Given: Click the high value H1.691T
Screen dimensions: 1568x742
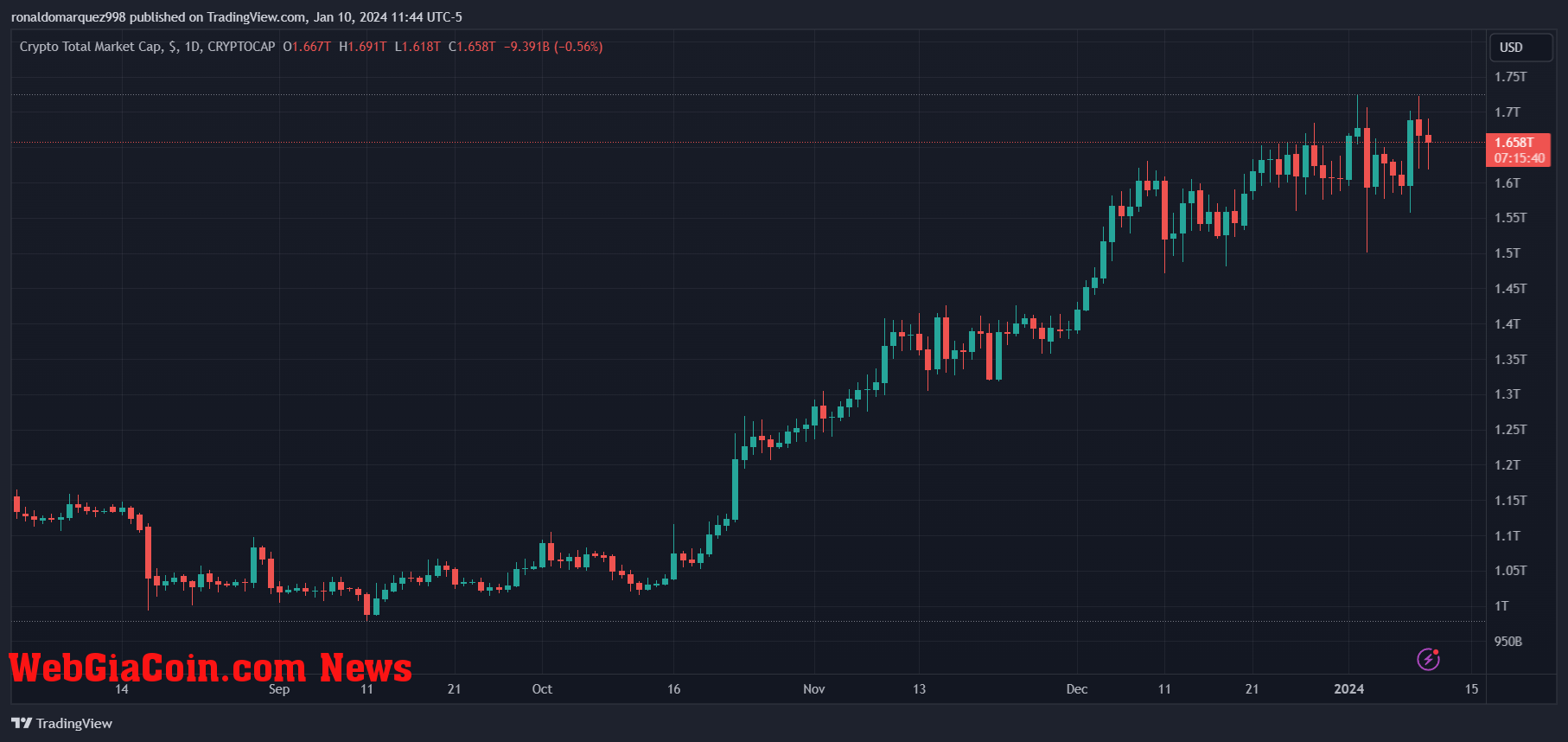Looking at the screenshot, I should [x=363, y=47].
